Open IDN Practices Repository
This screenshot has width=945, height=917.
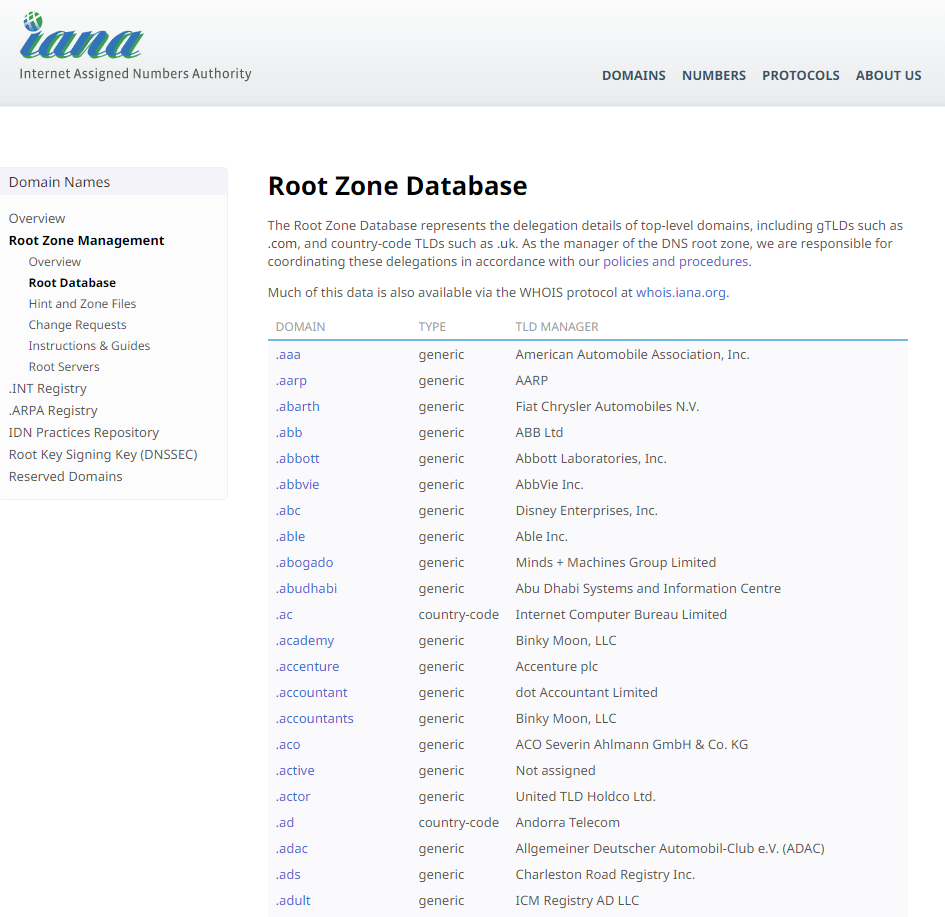click(84, 433)
